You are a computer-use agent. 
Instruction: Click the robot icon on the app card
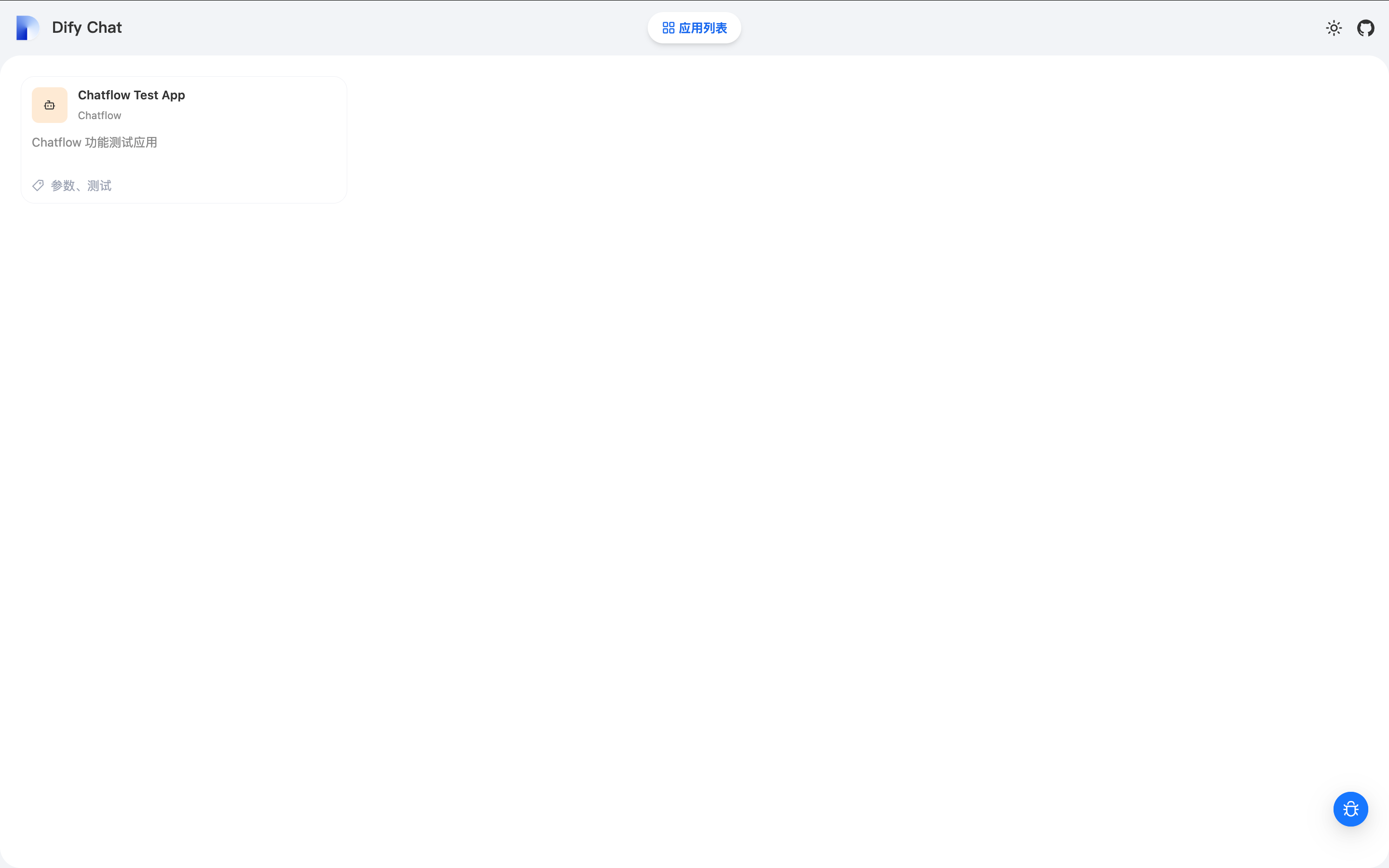click(x=49, y=105)
